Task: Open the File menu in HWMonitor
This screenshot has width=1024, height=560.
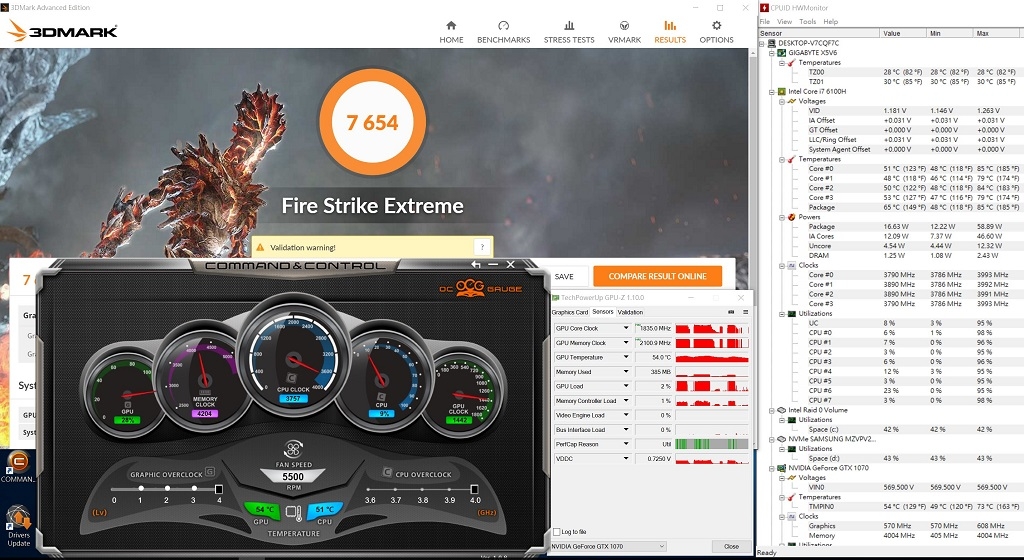Action: [x=765, y=22]
